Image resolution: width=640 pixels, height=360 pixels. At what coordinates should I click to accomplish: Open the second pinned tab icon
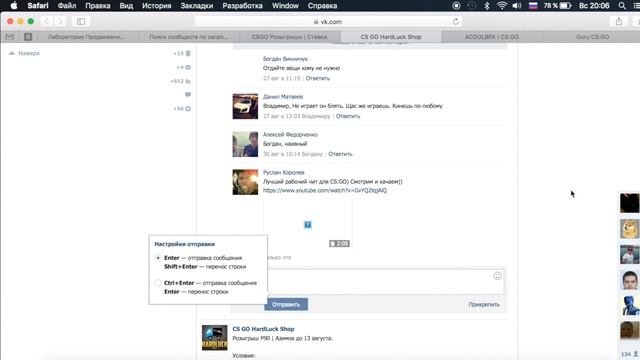click(28, 37)
